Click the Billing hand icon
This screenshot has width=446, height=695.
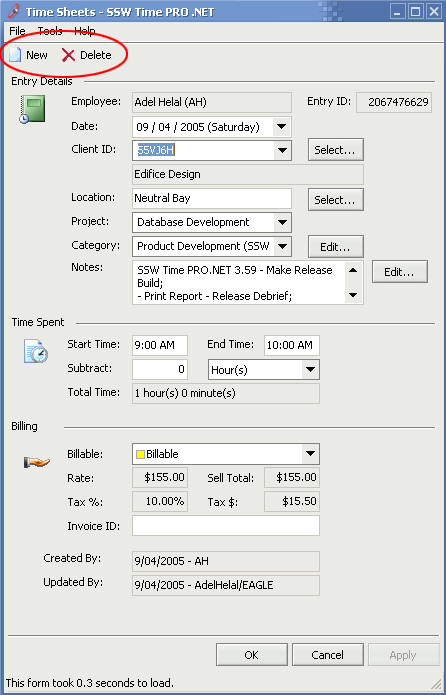tap(36, 463)
